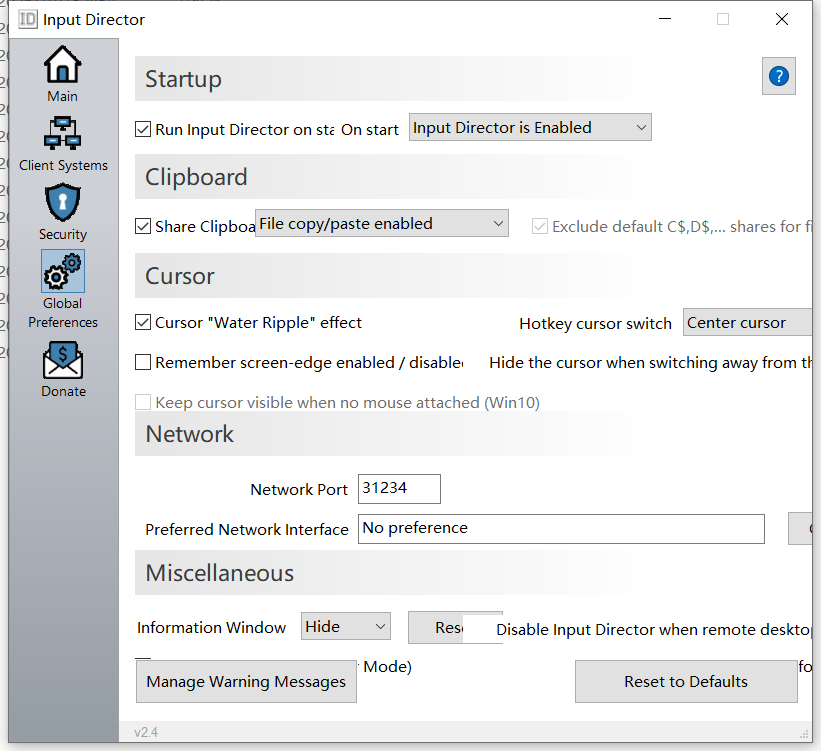Image resolution: width=821 pixels, height=751 pixels.
Task: Open the Input Director is Enabled dropdown
Action: [x=530, y=127]
